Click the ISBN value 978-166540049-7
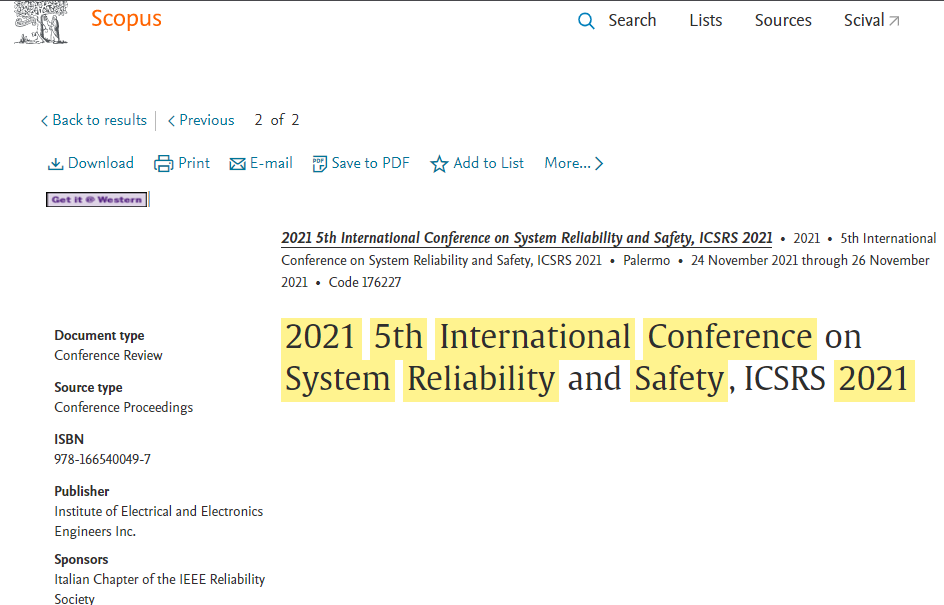Image resolution: width=944 pixels, height=605 pixels. 102,459
